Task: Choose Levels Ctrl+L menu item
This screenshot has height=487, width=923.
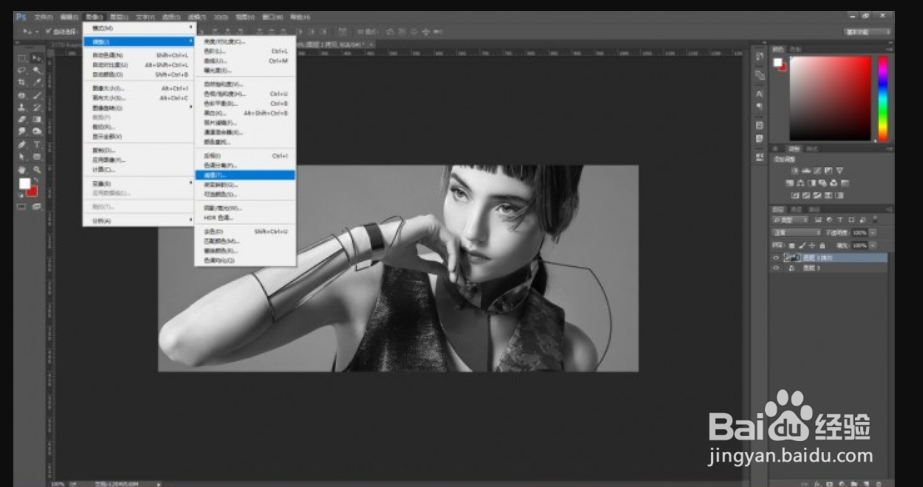Action: pyautogui.click(x=245, y=51)
